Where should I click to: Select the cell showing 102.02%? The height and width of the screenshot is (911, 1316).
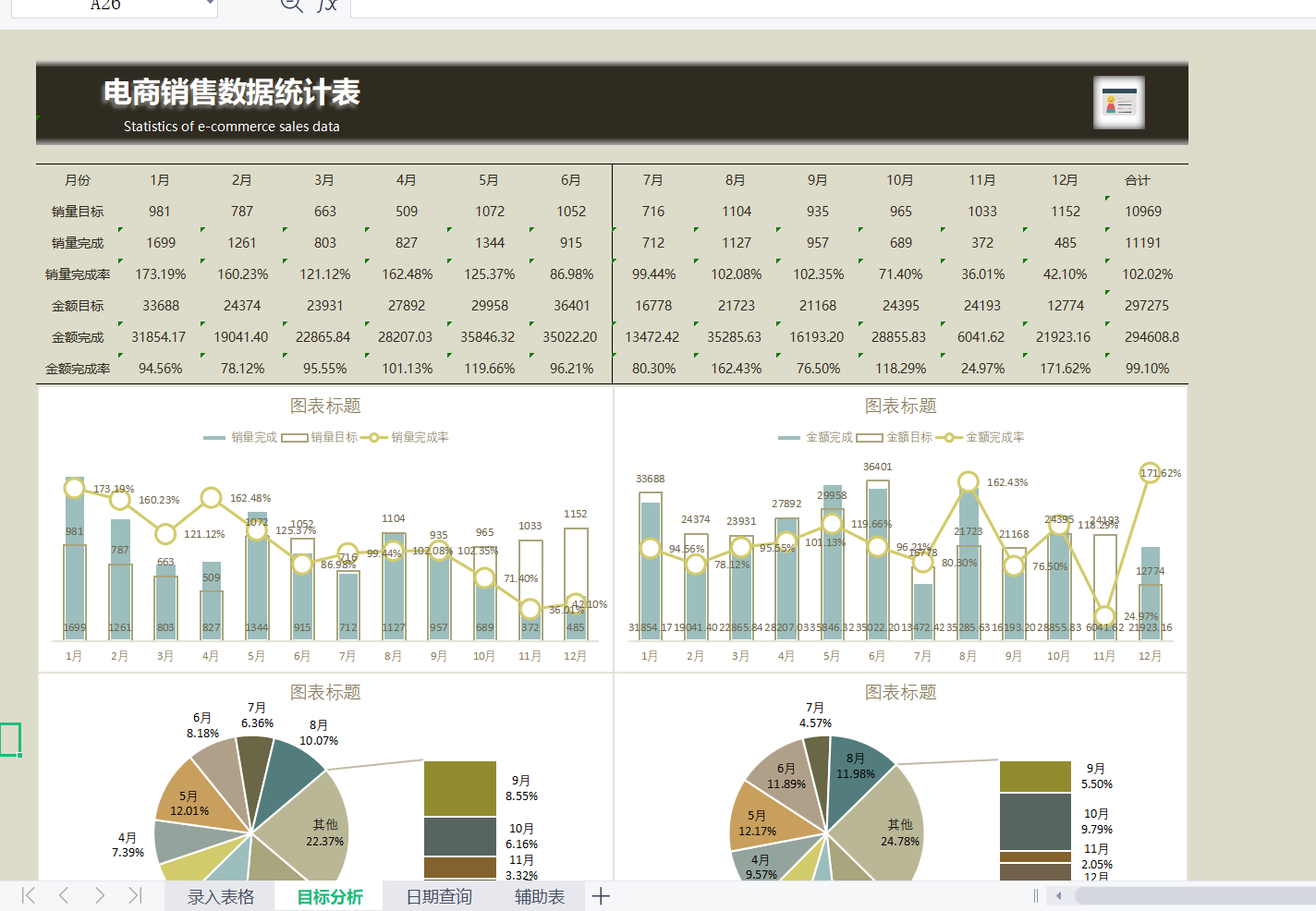pyautogui.click(x=1148, y=274)
